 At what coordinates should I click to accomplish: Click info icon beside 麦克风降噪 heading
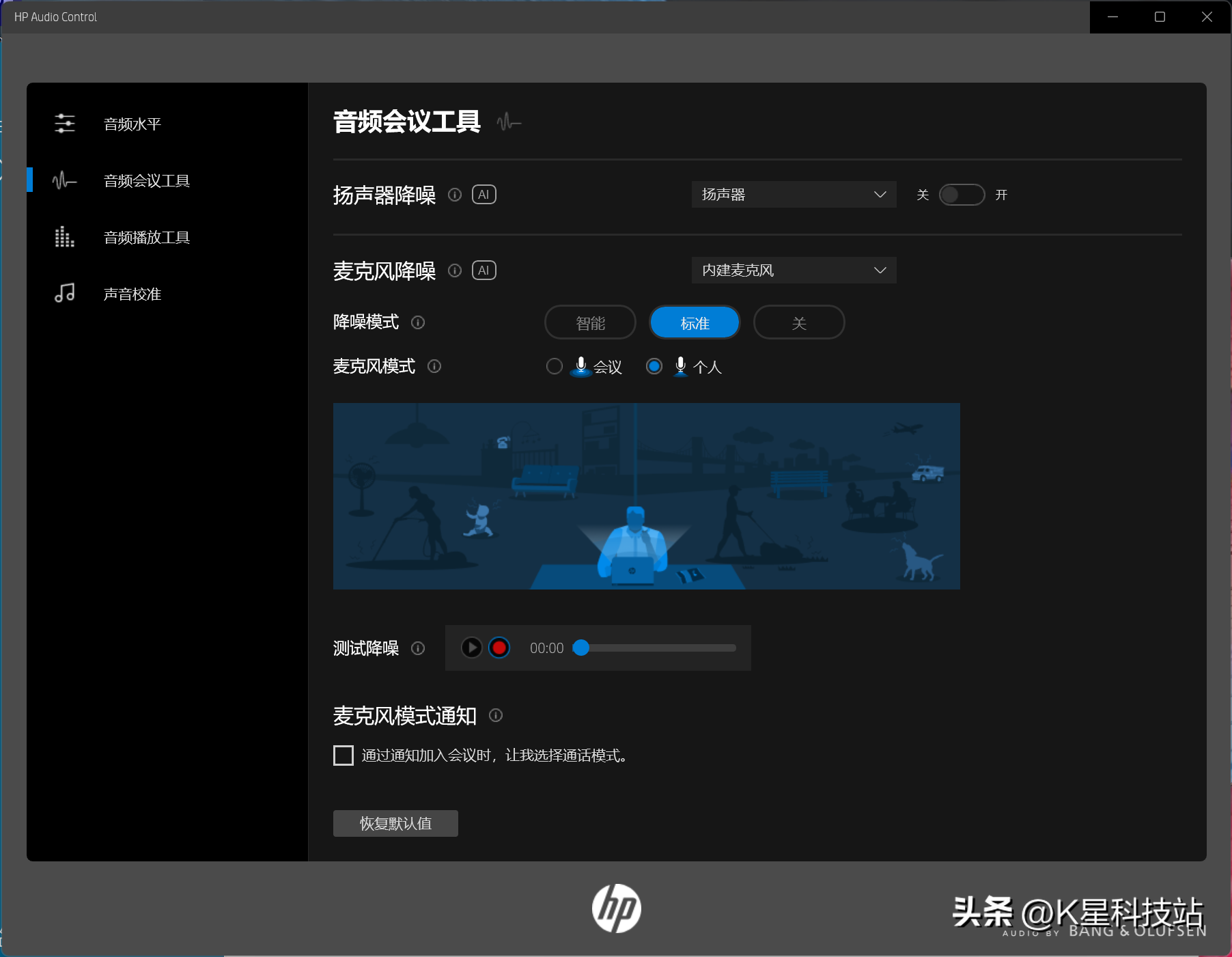tap(455, 271)
